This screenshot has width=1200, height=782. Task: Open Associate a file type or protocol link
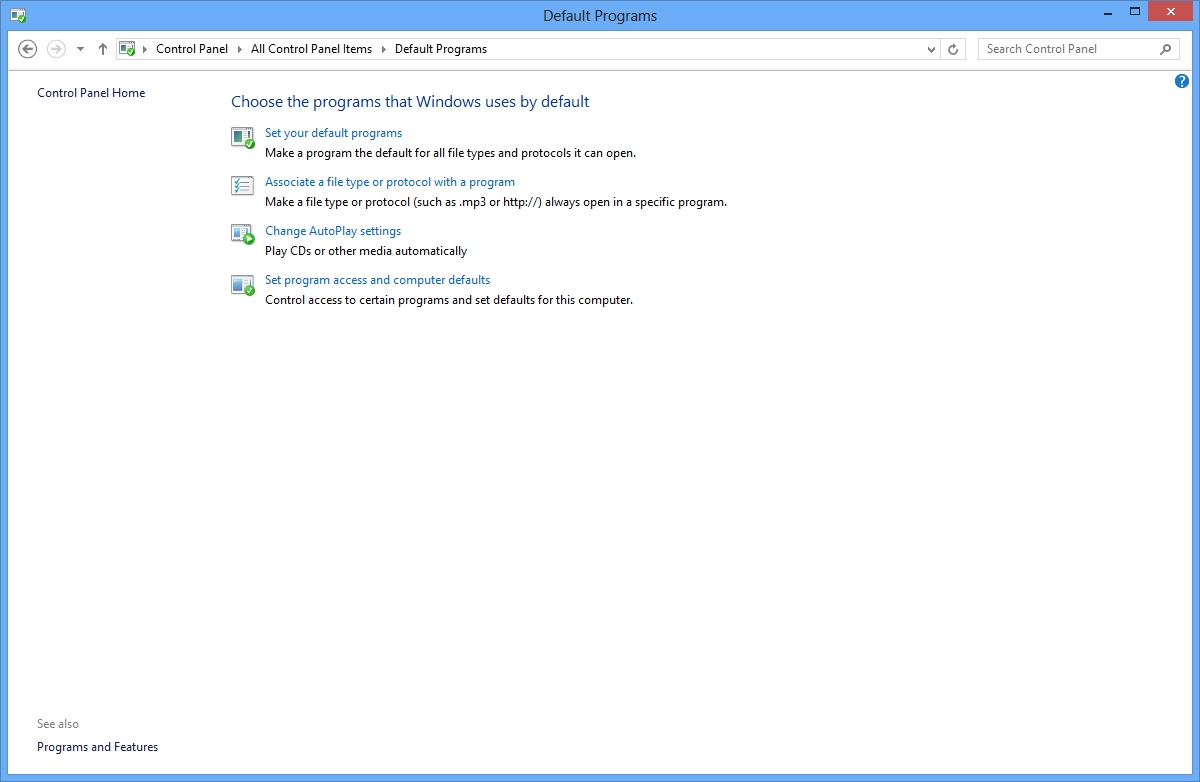pos(390,182)
